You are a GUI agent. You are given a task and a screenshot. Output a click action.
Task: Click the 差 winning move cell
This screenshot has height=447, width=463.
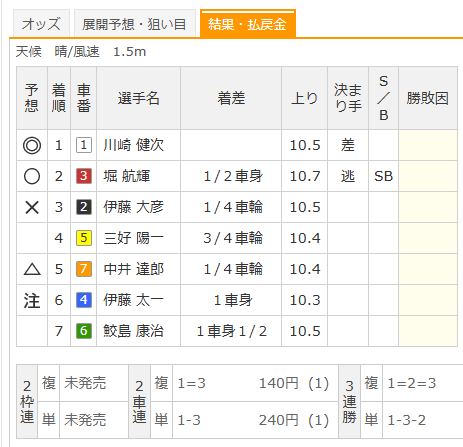(x=348, y=145)
